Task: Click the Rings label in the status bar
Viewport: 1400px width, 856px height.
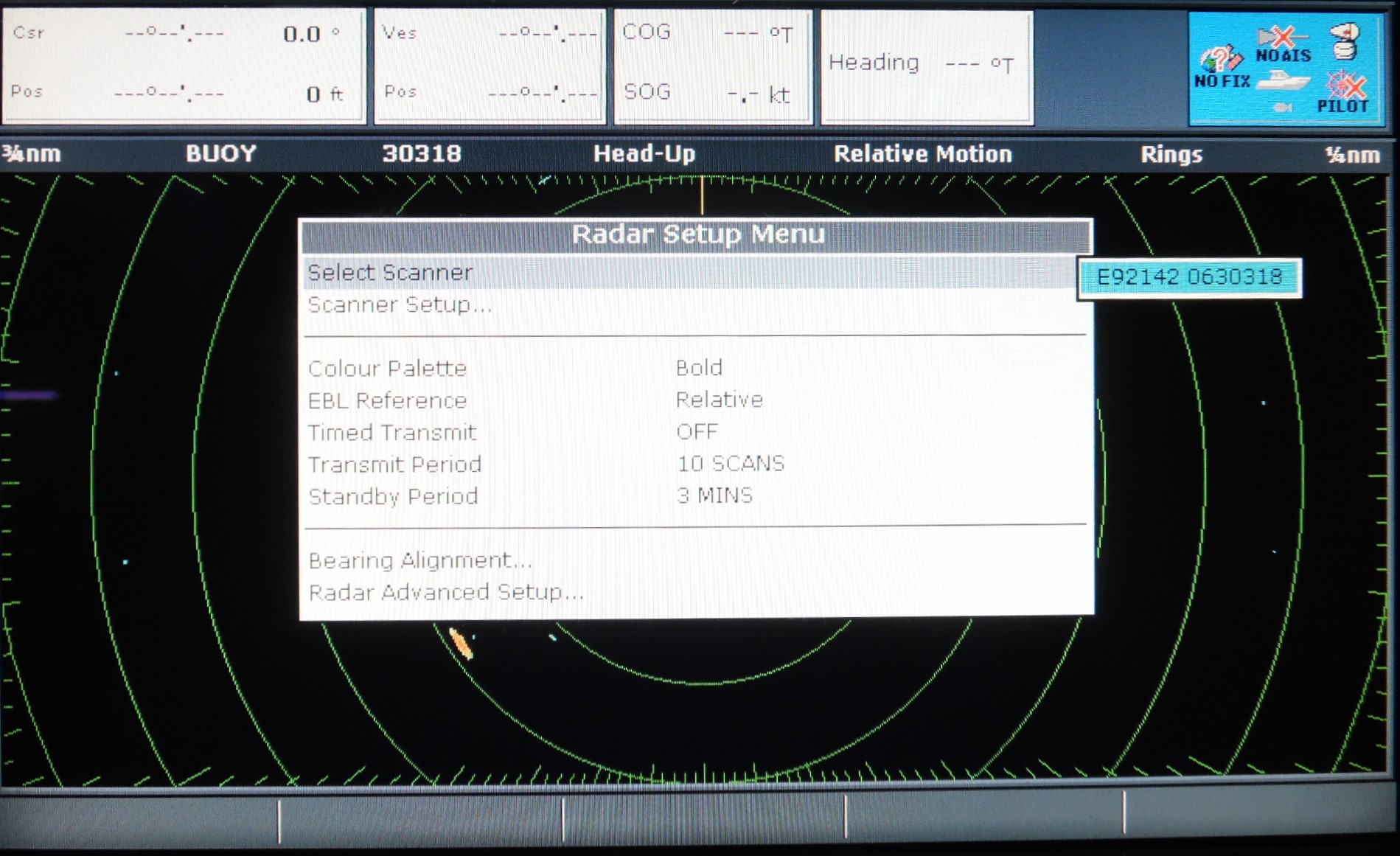Action: 1171,155
